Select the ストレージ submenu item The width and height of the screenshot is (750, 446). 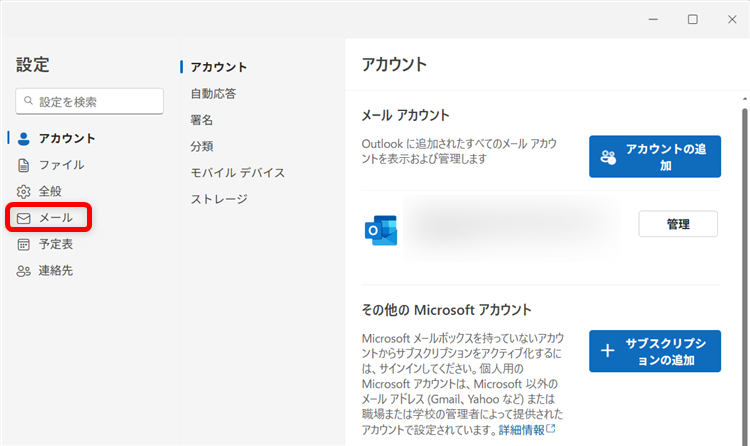click(219, 199)
